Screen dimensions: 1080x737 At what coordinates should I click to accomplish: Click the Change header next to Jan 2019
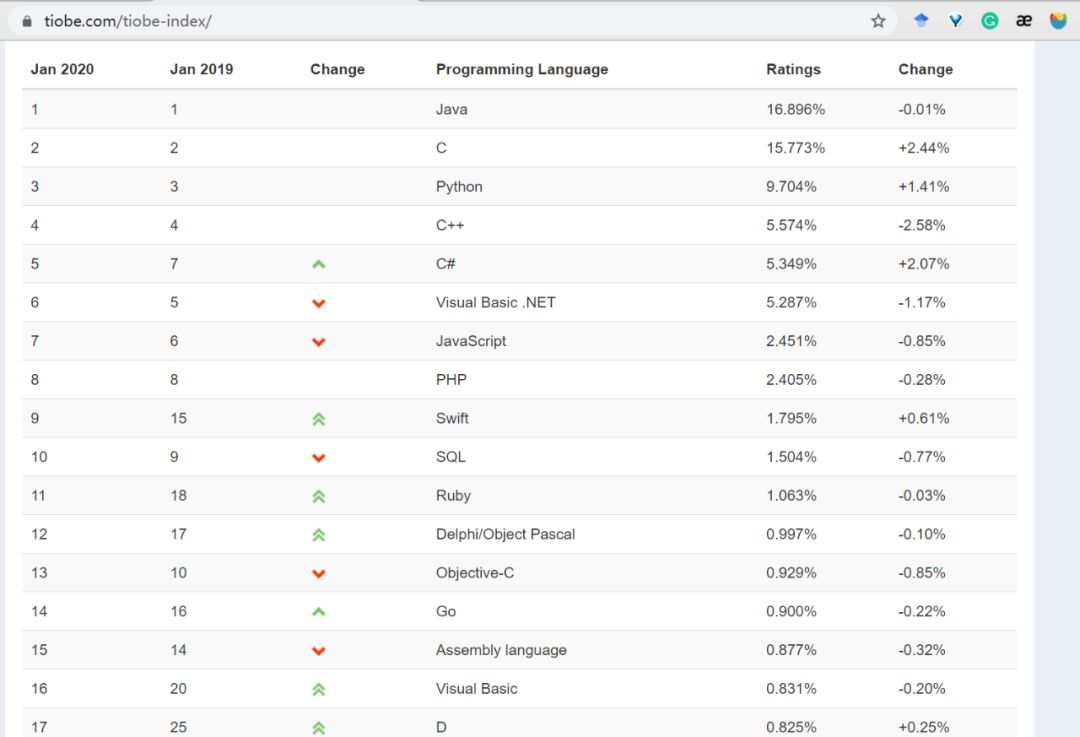coord(338,70)
